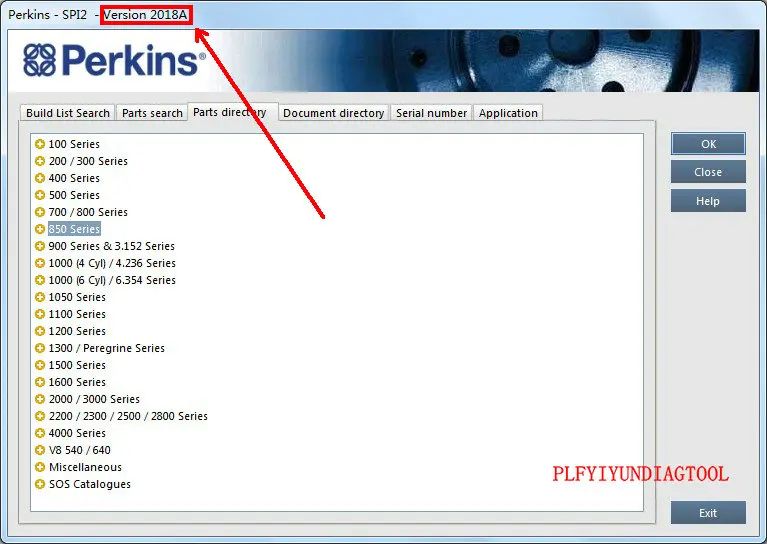Expand the 4000 Series plus icon
The height and width of the screenshot is (544, 767).
coord(40,433)
